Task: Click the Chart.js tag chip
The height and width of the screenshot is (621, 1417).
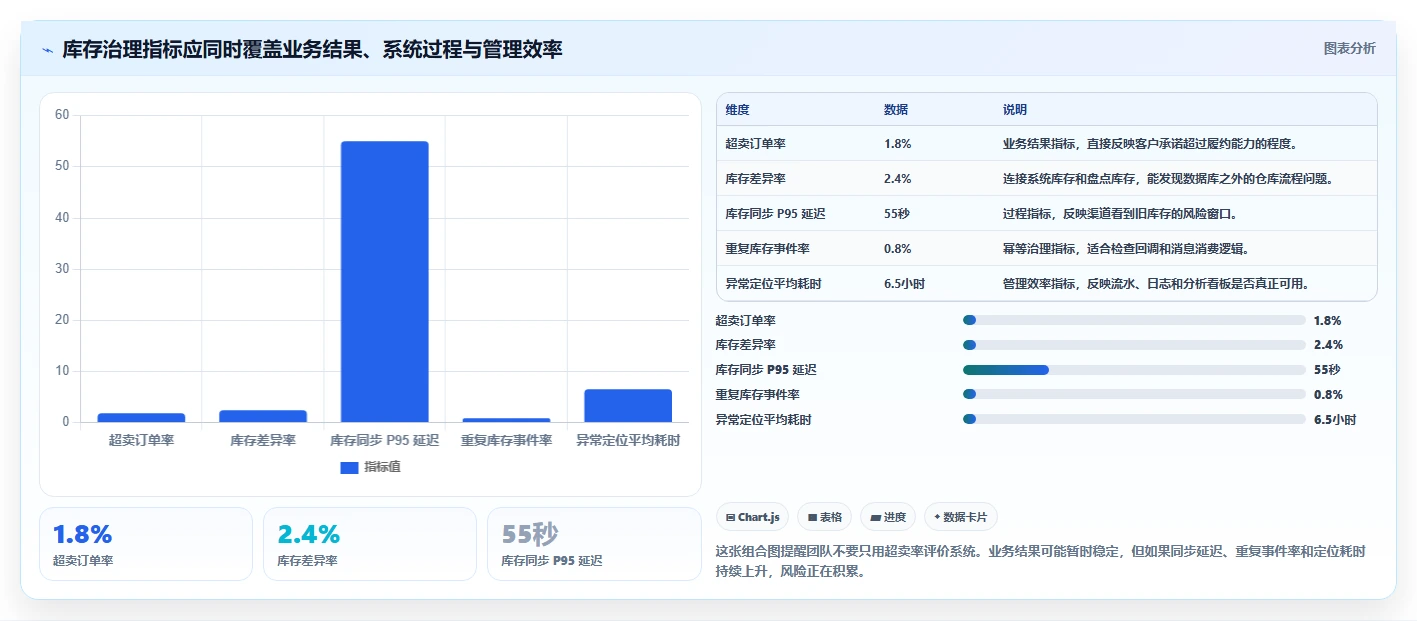Action: point(752,517)
